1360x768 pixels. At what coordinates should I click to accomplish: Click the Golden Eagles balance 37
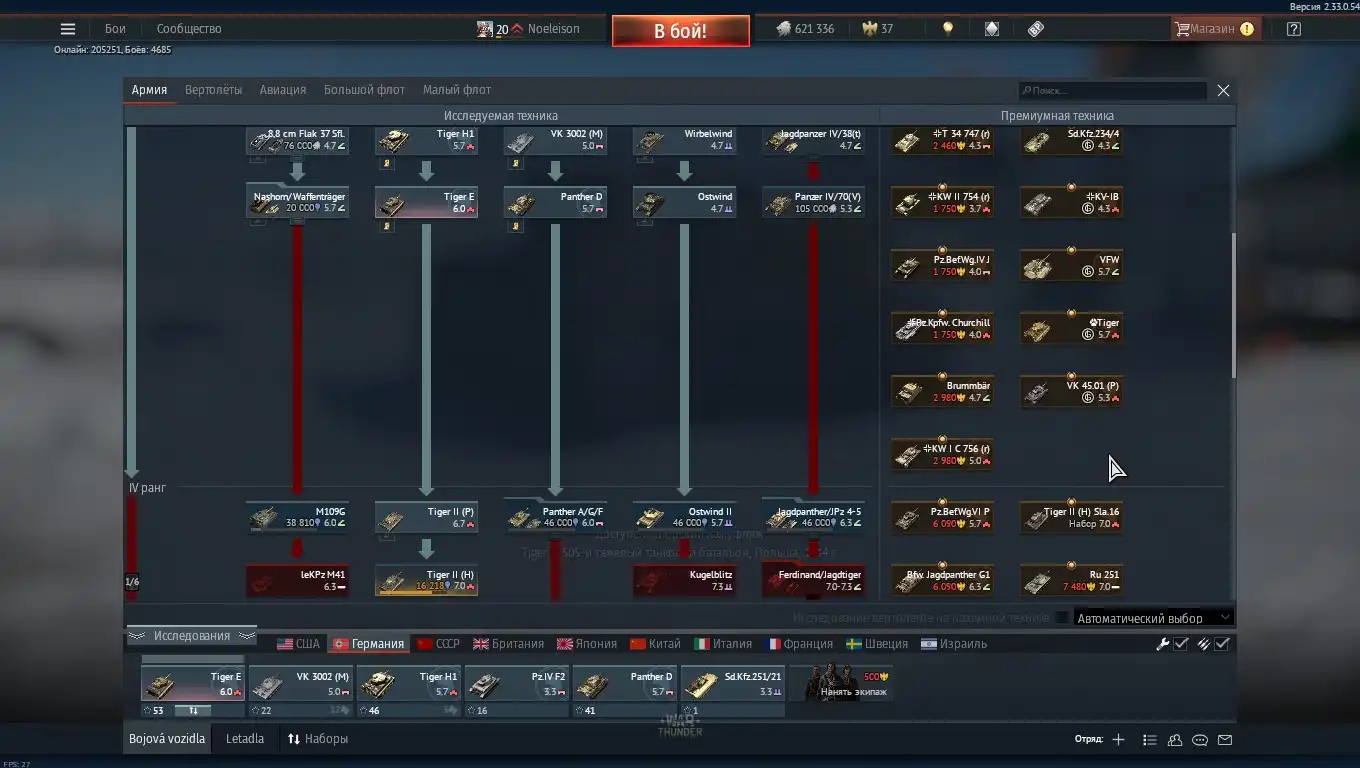coord(878,29)
